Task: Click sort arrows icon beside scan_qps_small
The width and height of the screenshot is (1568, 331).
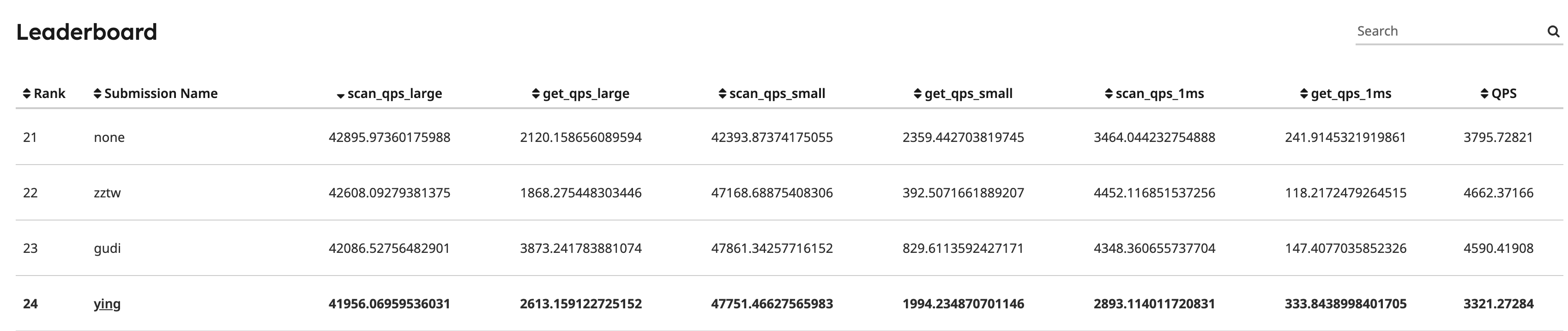Action: pos(723,94)
